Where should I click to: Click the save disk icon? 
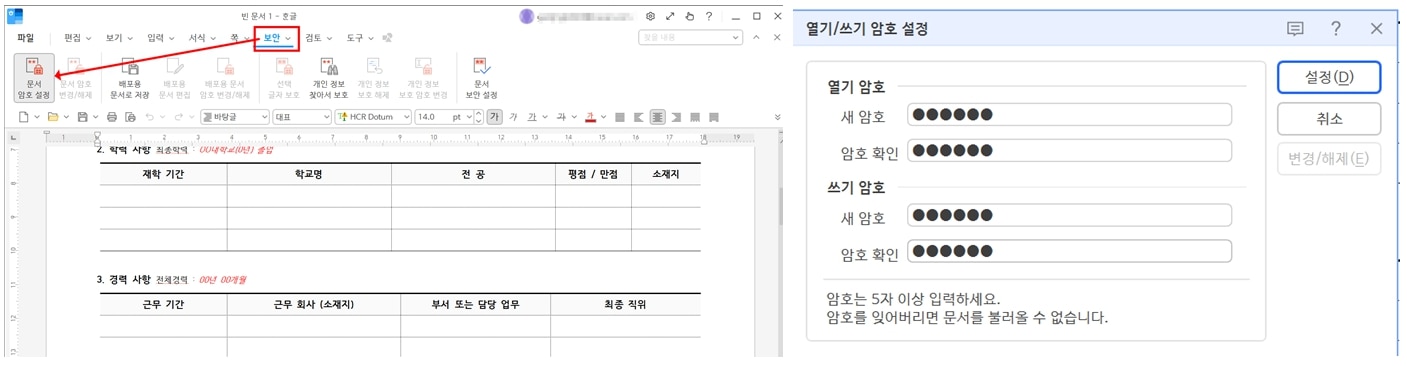point(82,117)
